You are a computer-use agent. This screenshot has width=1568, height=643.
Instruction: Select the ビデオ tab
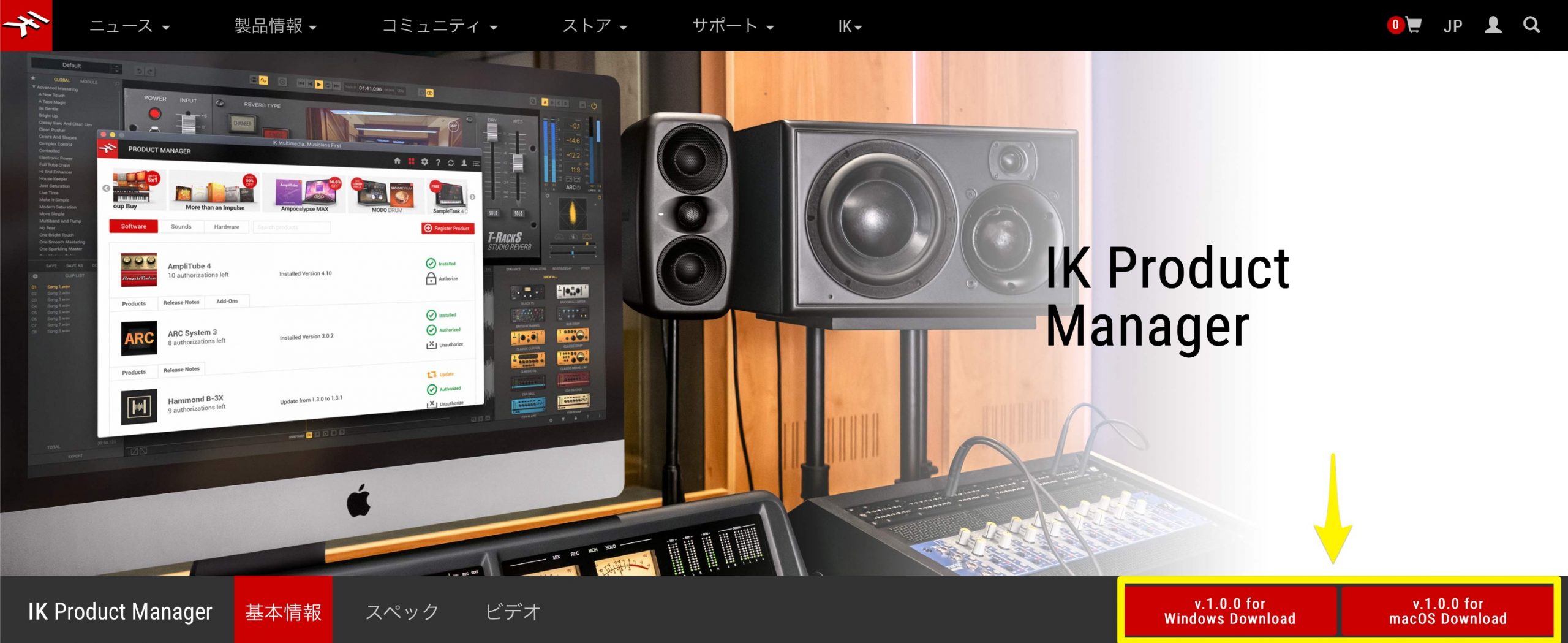513,611
